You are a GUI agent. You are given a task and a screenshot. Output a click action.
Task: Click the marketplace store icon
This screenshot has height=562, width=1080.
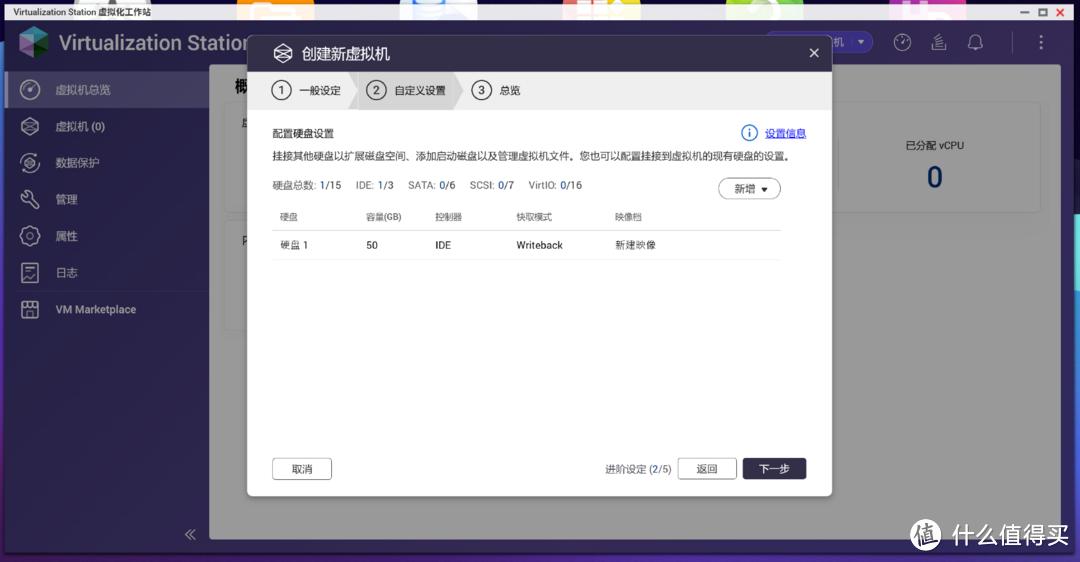[30, 309]
